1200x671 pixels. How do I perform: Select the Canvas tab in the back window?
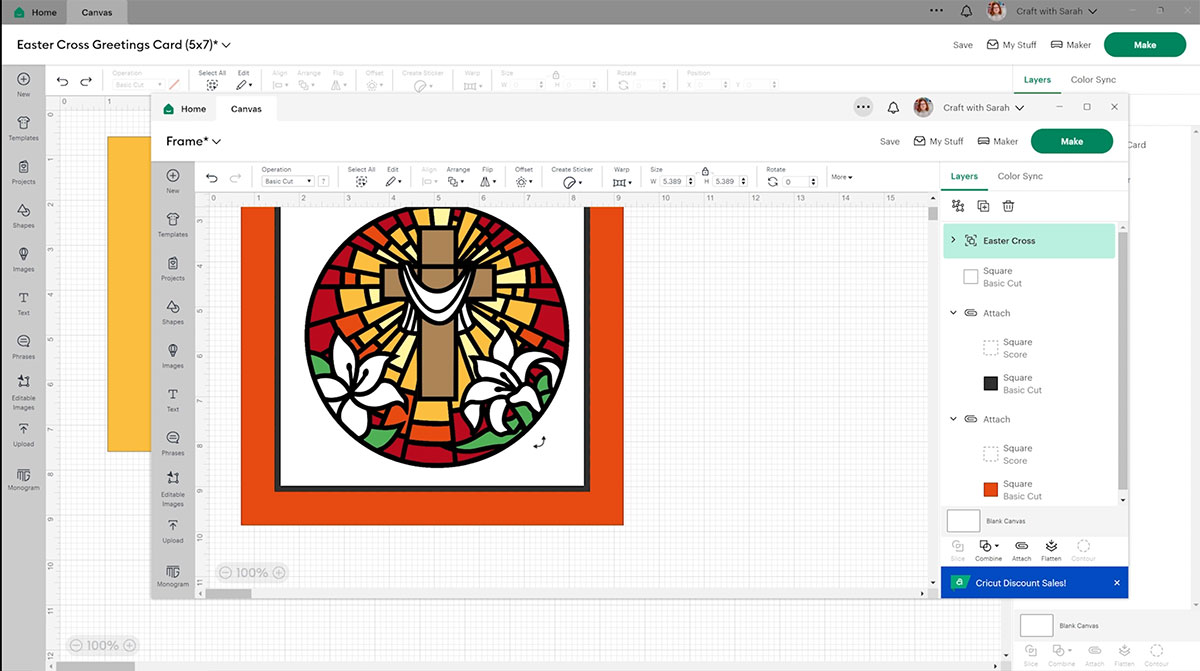(x=97, y=12)
